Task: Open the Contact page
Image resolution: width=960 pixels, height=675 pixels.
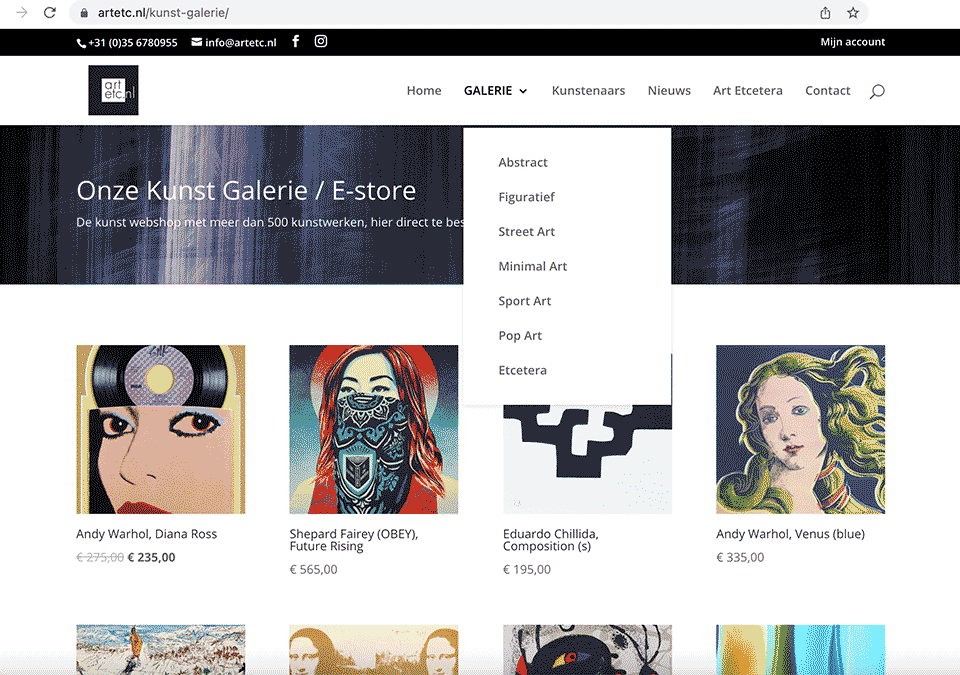Action: pyautogui.click(x=828, y=91)
